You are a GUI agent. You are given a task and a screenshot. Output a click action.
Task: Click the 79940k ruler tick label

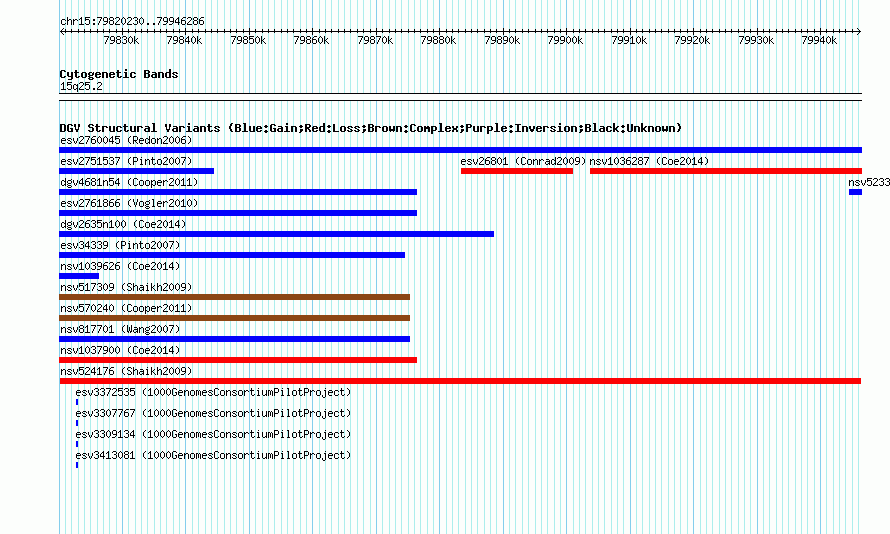(819, 40)
